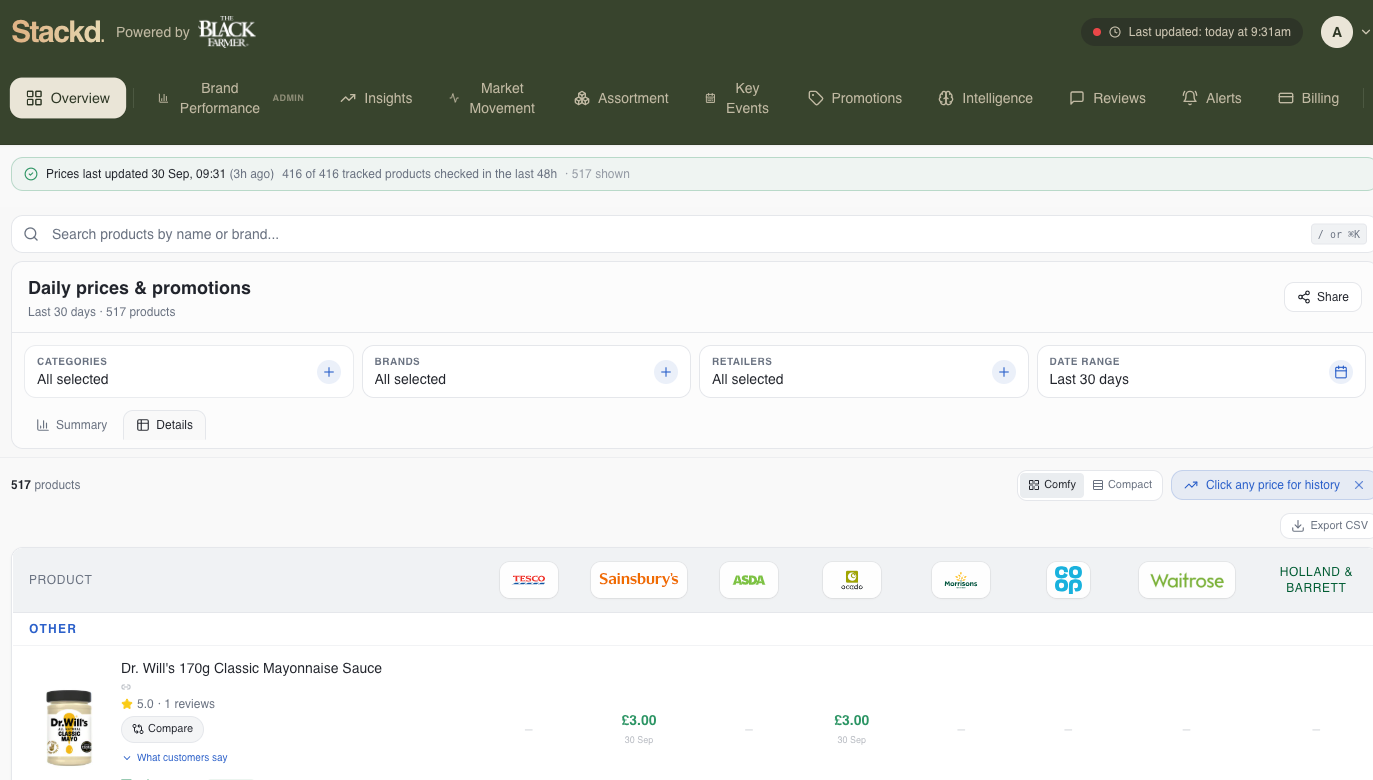
Task: Share the daily prices report
Action: [x=1322, y=297]
